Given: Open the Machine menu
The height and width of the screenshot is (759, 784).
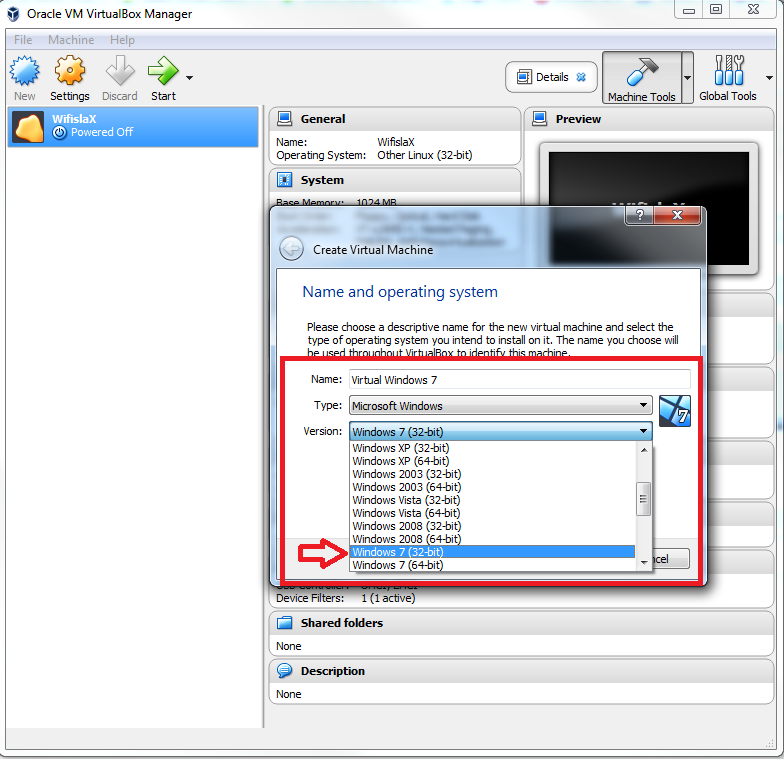Looking at the screenshot, I should coord(71,40).
